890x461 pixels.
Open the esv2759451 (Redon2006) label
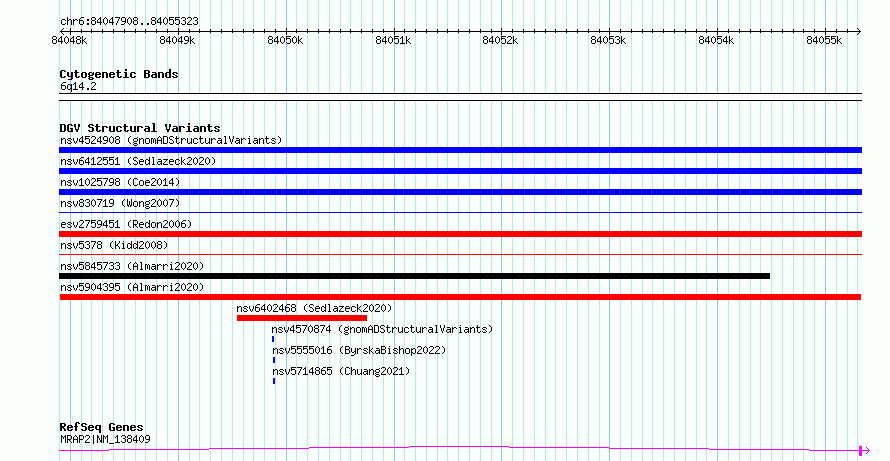[x=126, y=224]
